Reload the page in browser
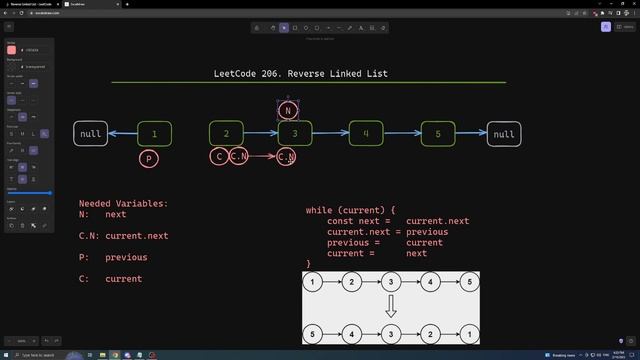The width and height of the screenshot is (640, 360). click(22, 13)
